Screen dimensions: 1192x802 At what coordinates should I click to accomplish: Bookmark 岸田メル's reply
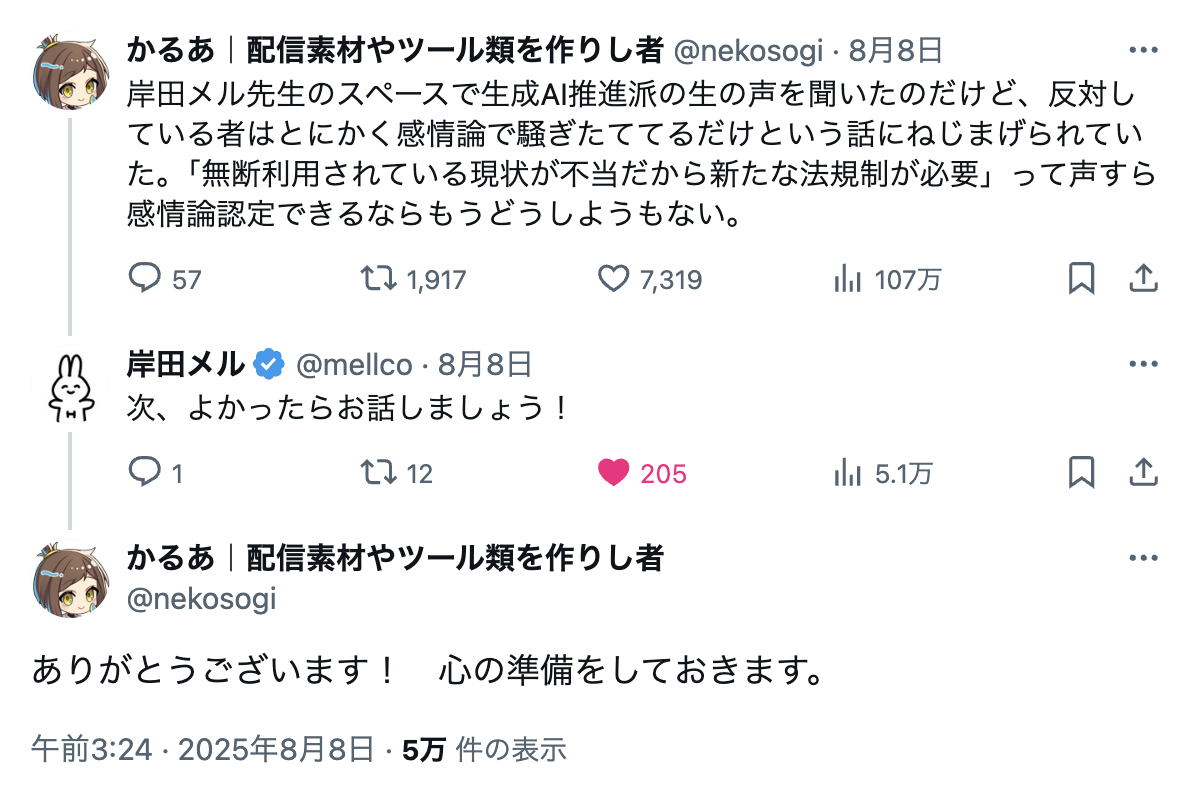click(x=1081, y=472)
